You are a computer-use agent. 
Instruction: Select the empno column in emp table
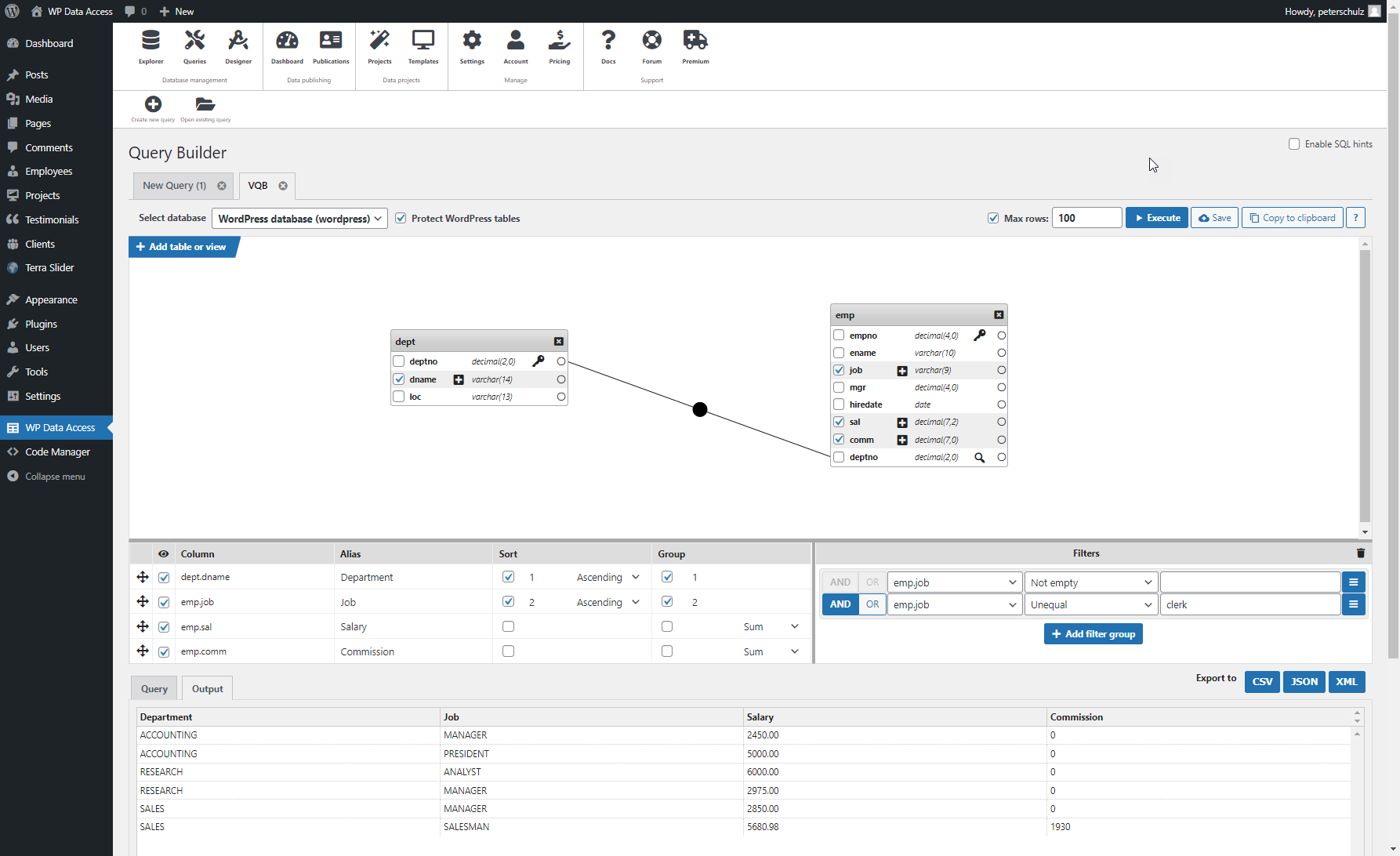point(838,335)
